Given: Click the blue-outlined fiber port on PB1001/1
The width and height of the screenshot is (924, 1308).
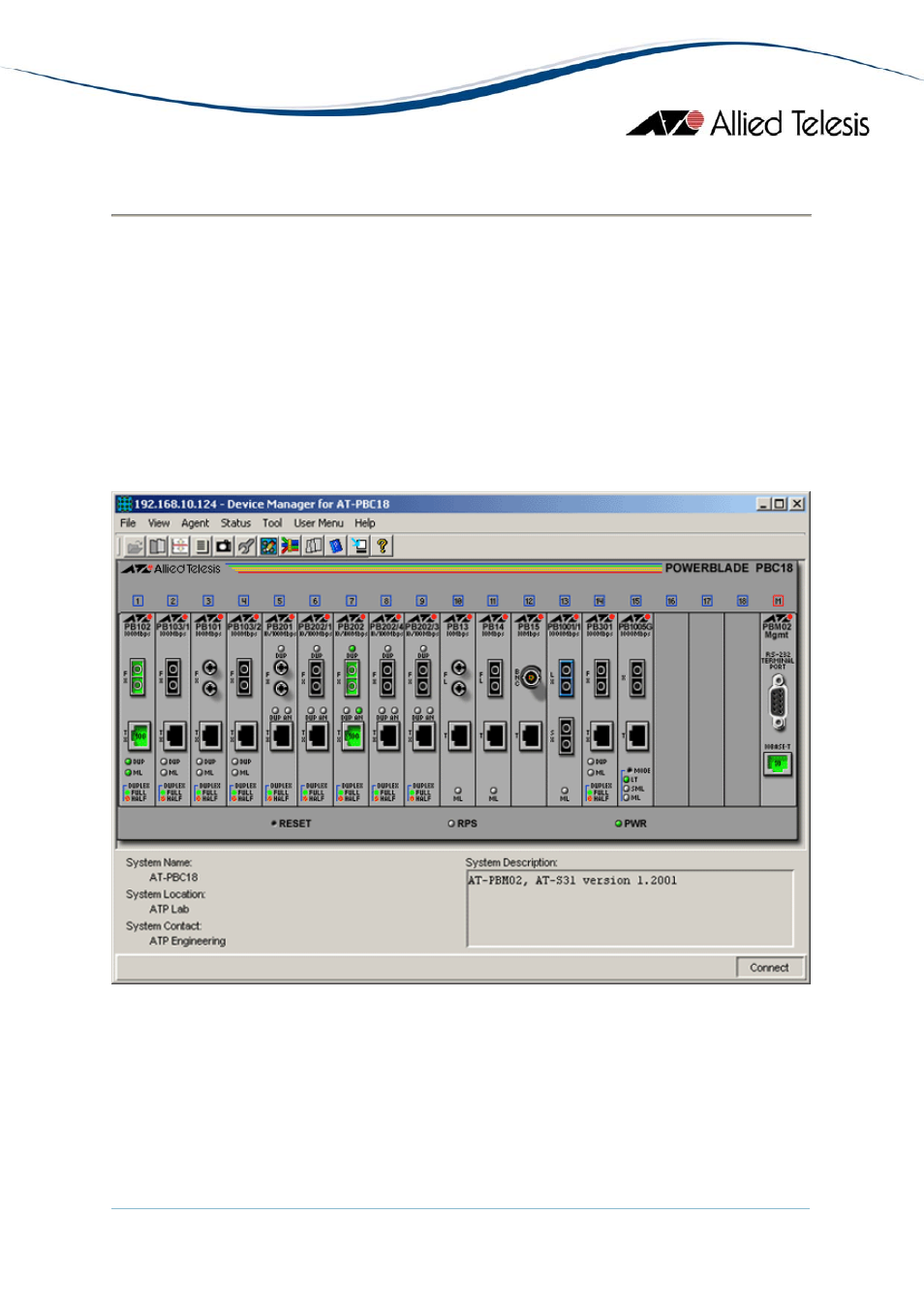Looking at the screenshot, I should click(566, 677).
